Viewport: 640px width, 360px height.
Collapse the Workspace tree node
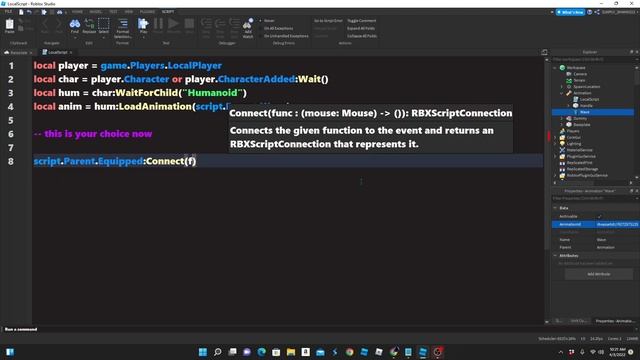point(555,68)
